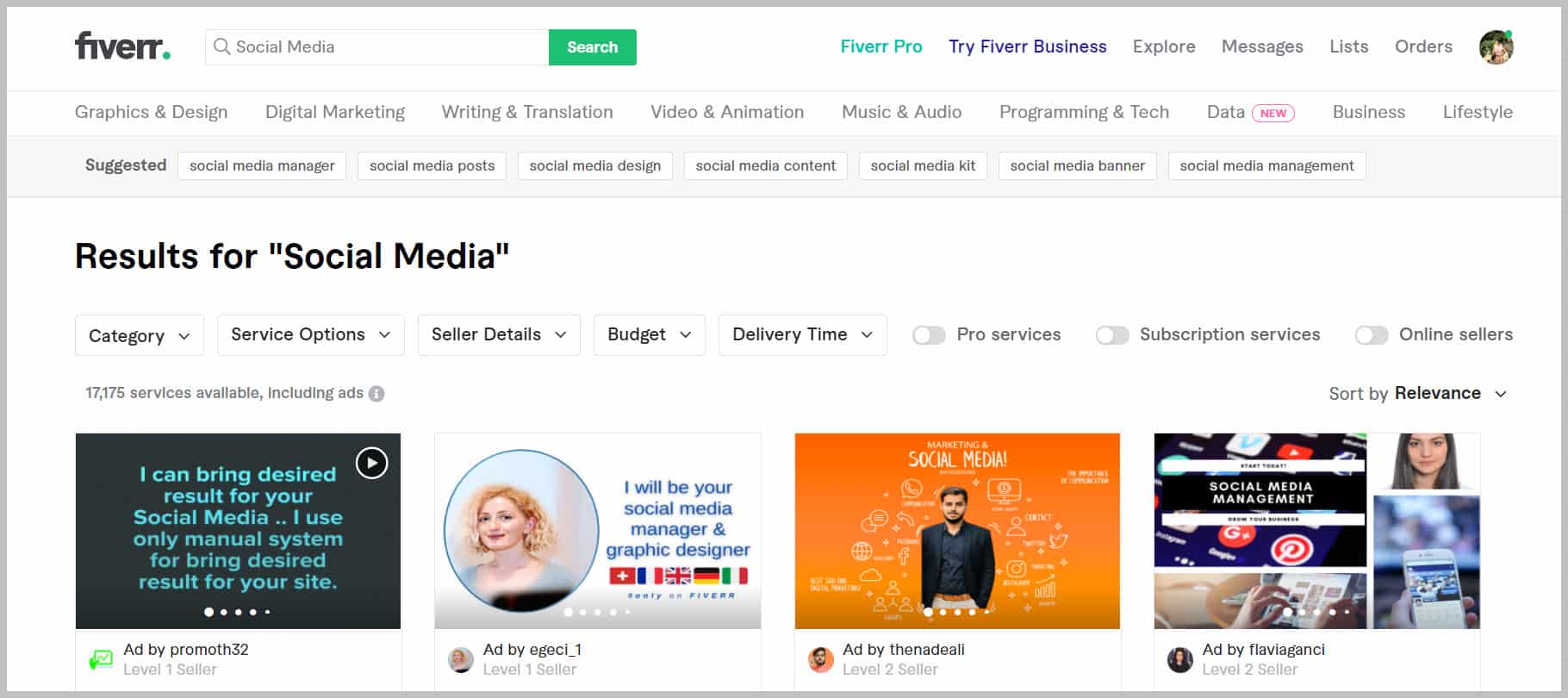Open the Data category
This screenshot has width=1568, height=698.
tap(1225, 112)
